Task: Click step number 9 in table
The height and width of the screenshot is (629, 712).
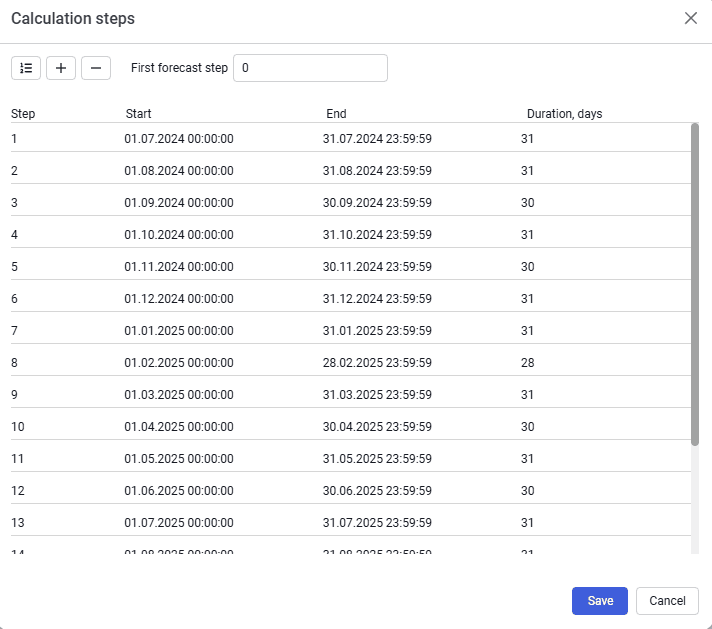Action: 15,395
